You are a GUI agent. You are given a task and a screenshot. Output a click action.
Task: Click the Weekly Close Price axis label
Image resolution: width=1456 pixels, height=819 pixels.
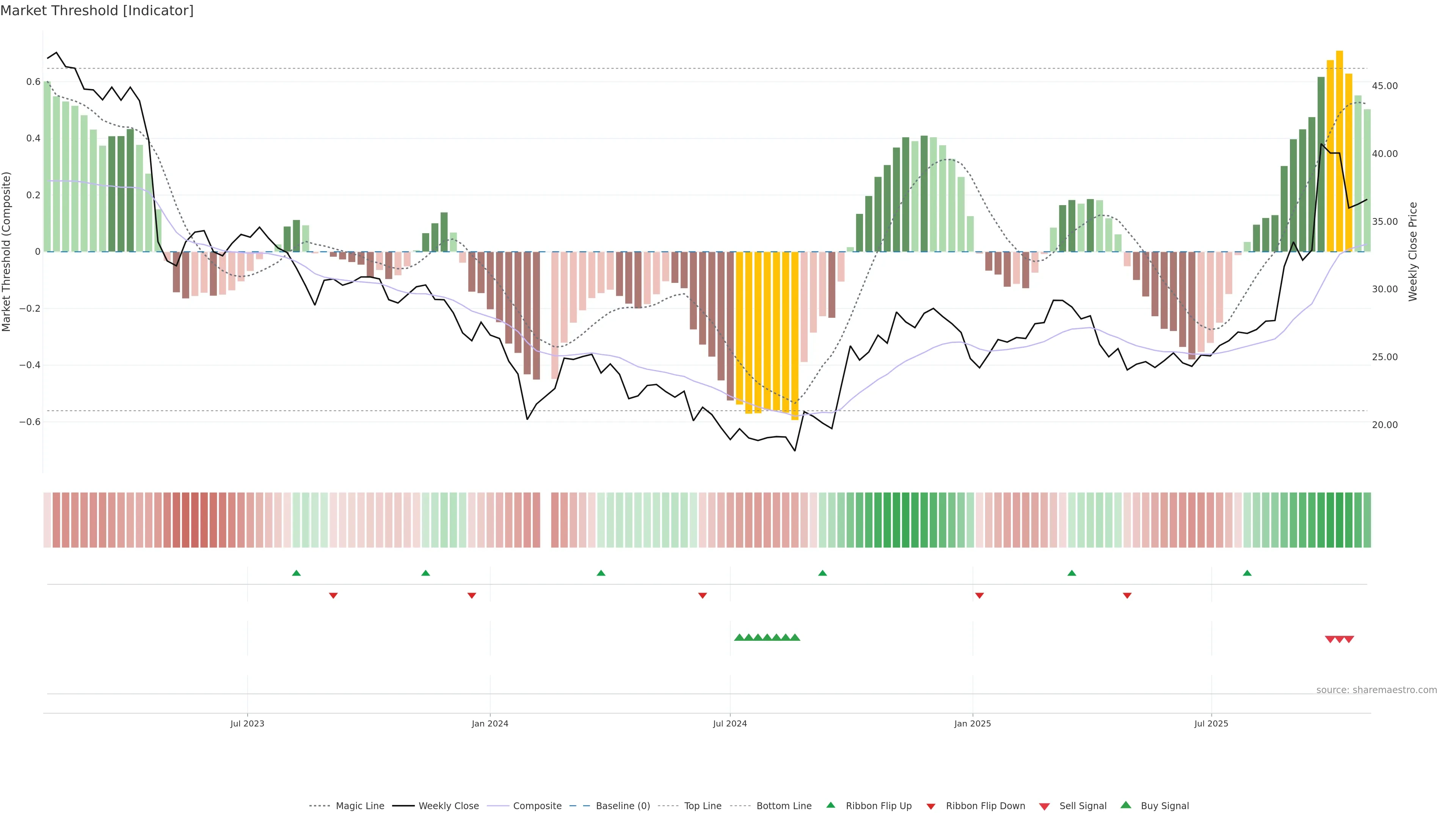point(1412,251)
